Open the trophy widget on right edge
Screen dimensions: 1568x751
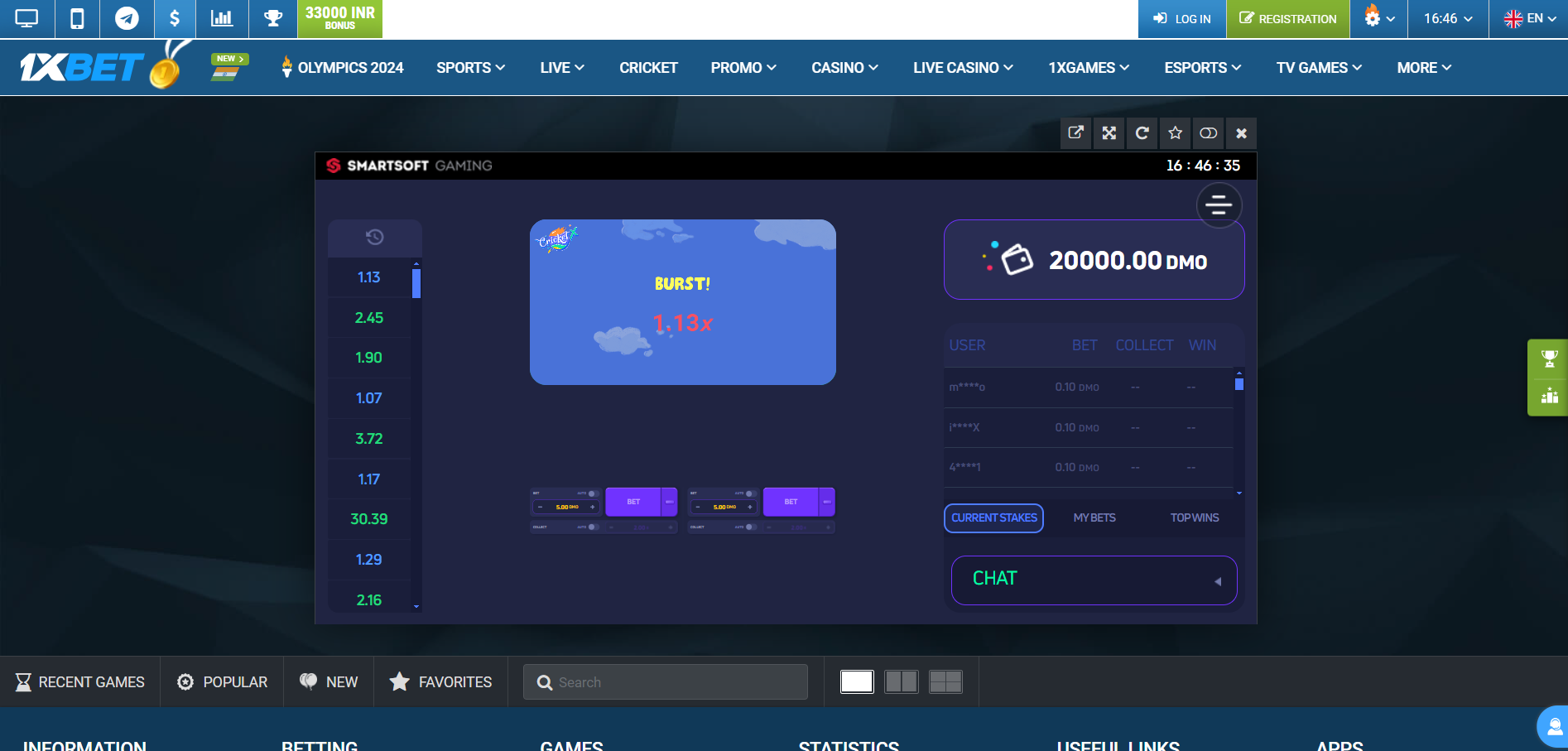[x=1549, y=359]
